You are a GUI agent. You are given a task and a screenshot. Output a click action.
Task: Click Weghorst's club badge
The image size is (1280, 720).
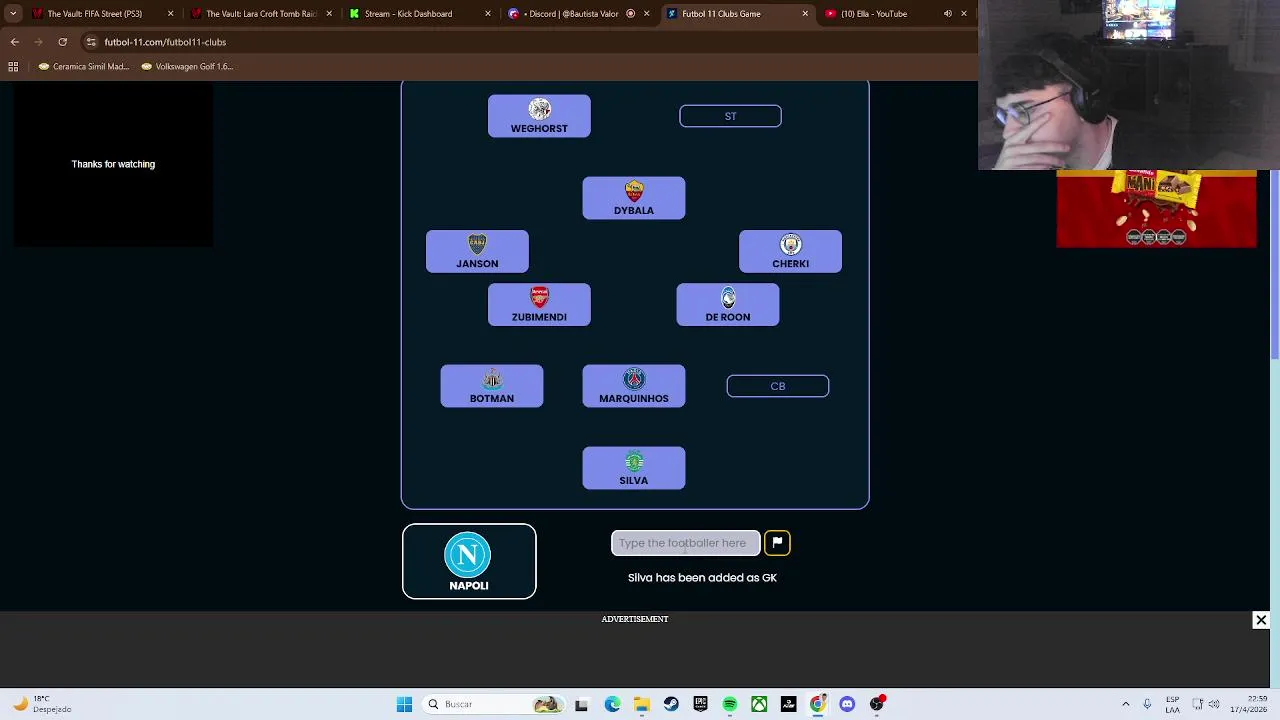539,110
